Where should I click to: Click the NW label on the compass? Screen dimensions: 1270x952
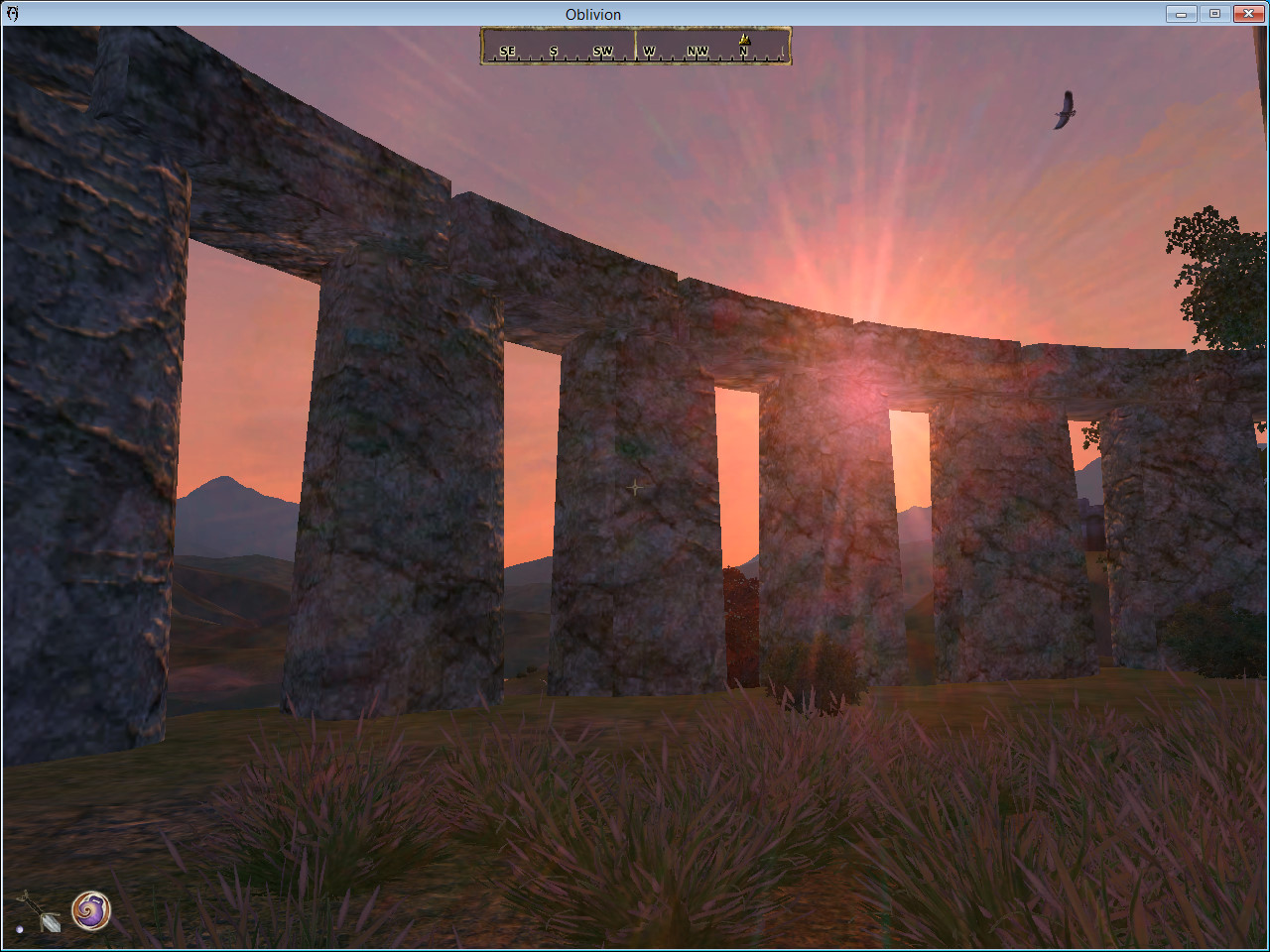(698, 51)
